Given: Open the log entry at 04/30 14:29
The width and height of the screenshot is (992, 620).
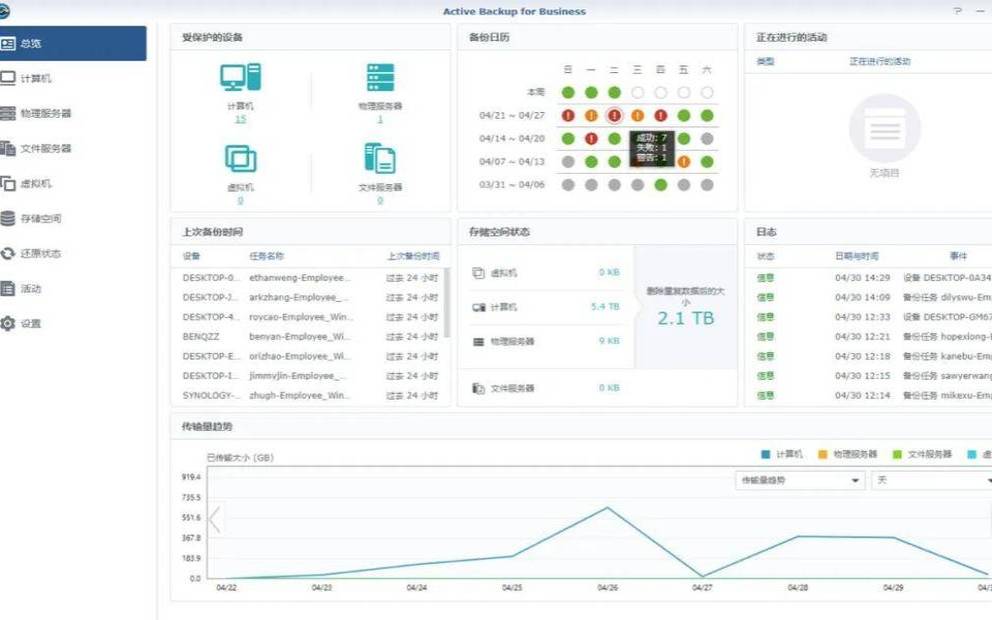Looking at the screenshot, I should (869, 278).
